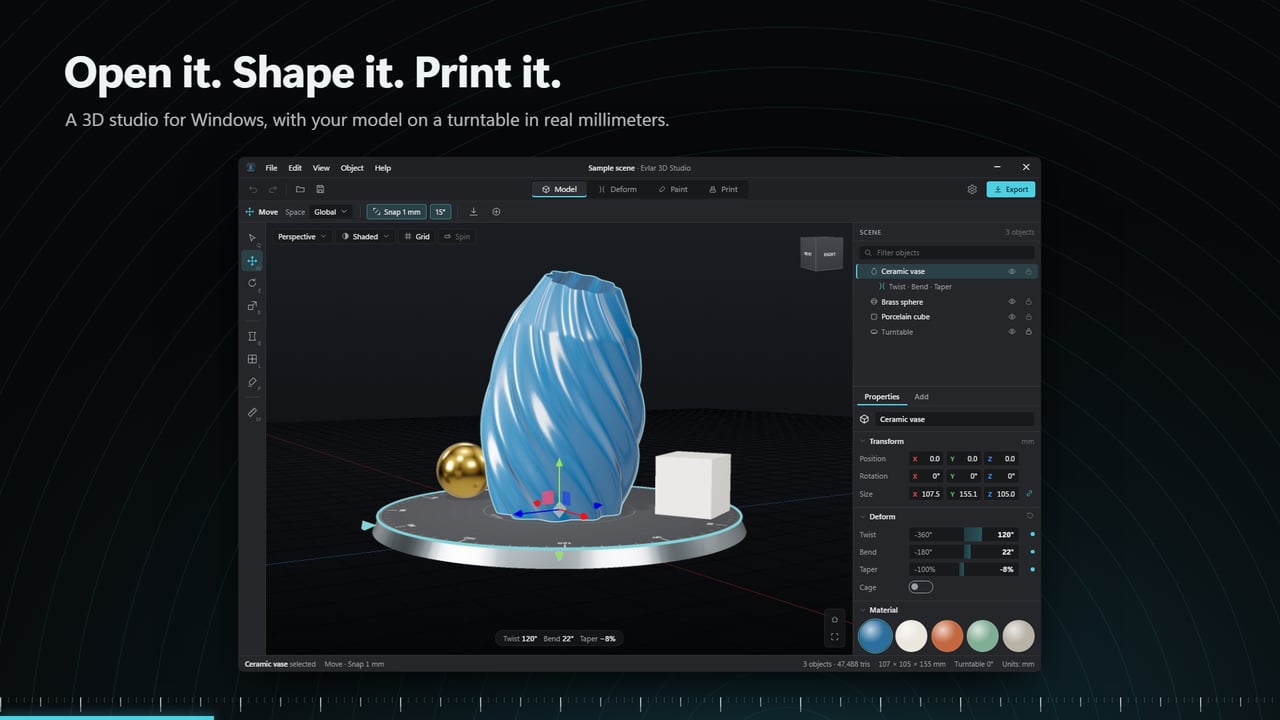Switch to the Add tab

coord(922,397)
